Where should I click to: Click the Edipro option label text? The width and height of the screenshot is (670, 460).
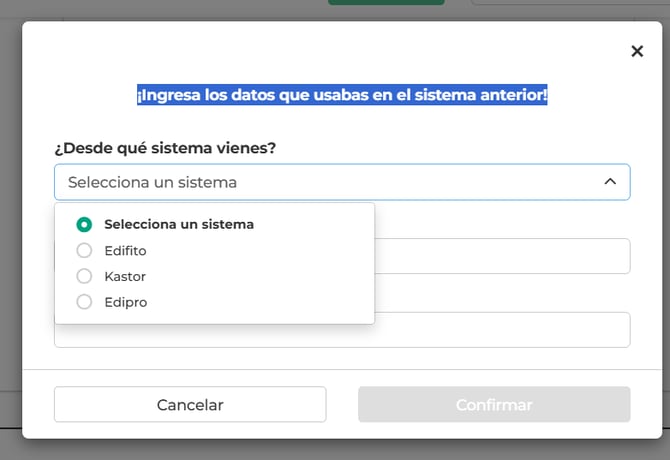tap(126, 302)
